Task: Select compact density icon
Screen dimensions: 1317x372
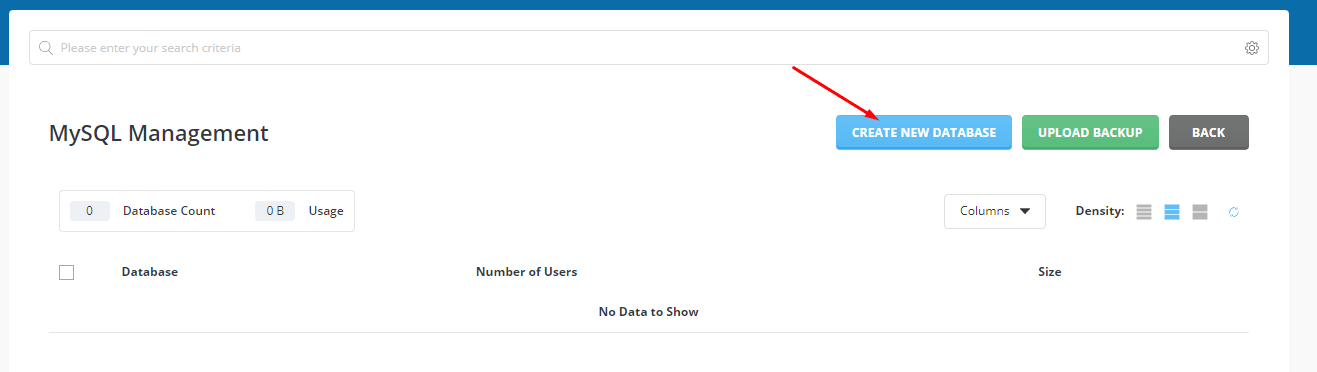Action: [1144, 212]
